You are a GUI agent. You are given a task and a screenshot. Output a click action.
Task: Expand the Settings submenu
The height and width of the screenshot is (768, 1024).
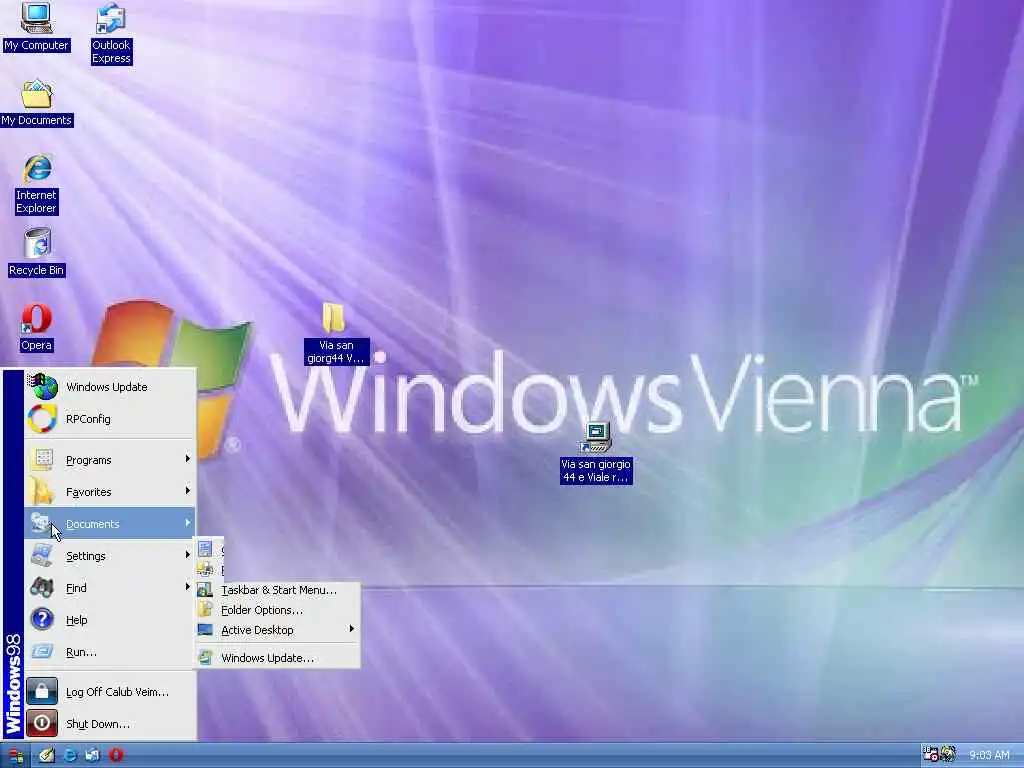point(110,556)
